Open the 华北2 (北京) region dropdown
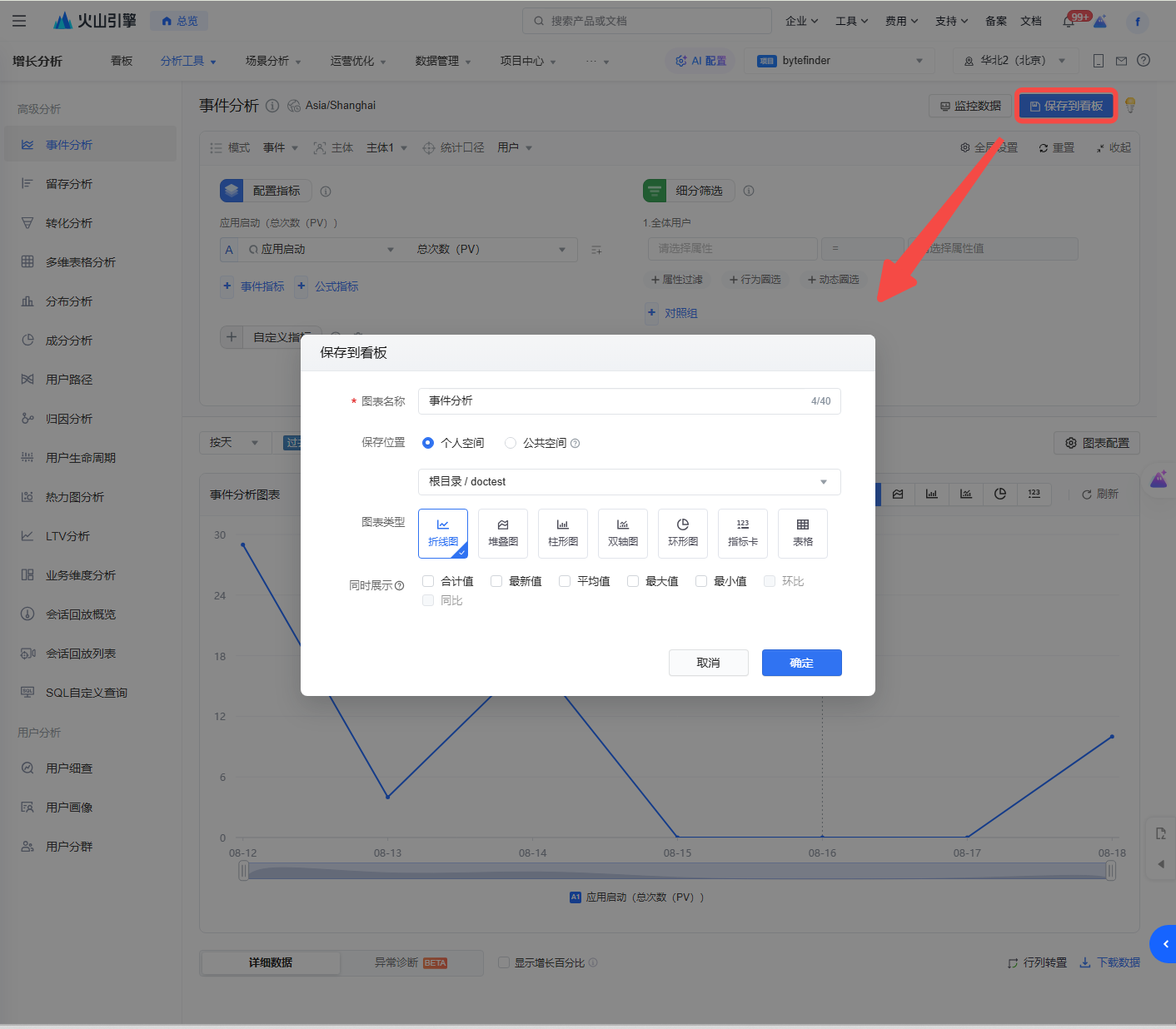The width and height of the screenshot is (1176, 1029). click(1015, 61)
